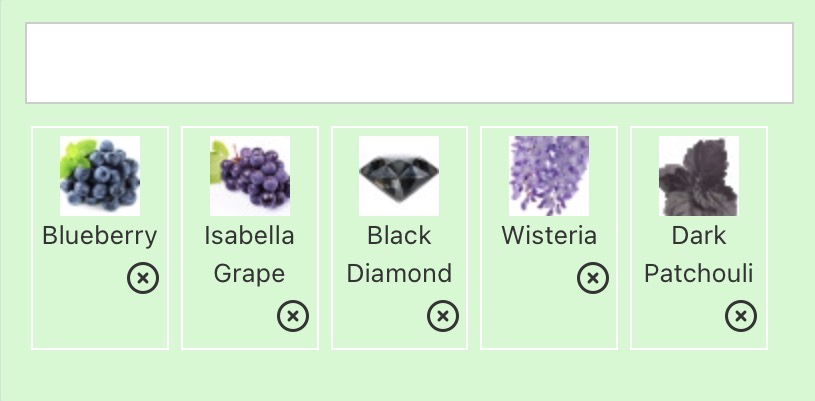Remove Wisteria with its circled x icon
Viewport: 815px width, 401px height.
coord(593,278)
